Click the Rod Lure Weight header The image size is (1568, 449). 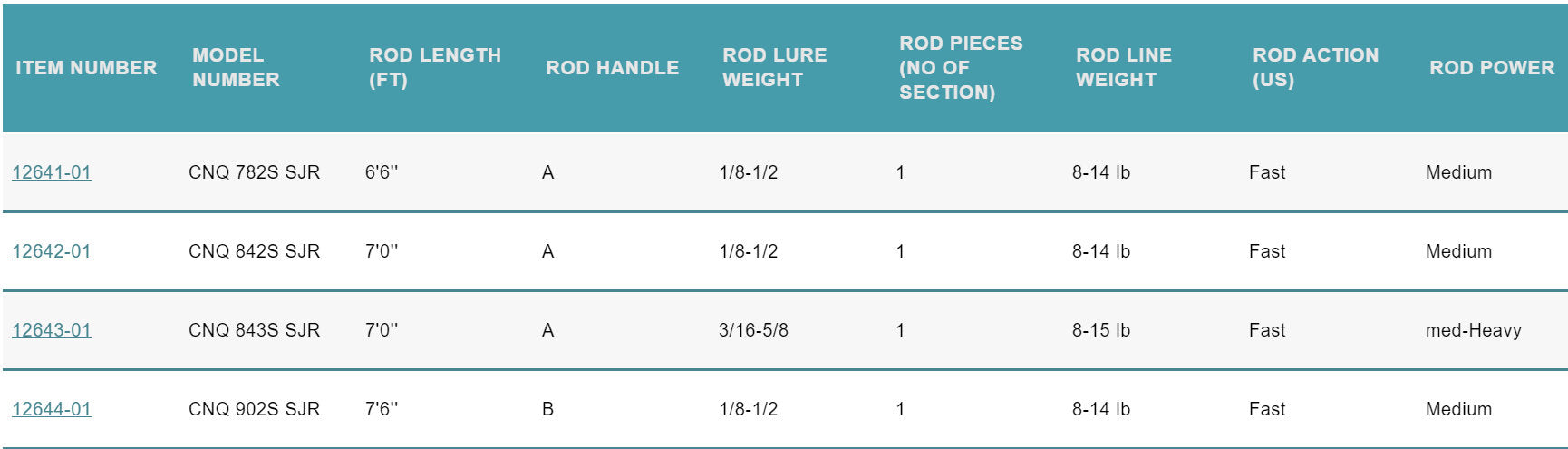pos(774,68)
